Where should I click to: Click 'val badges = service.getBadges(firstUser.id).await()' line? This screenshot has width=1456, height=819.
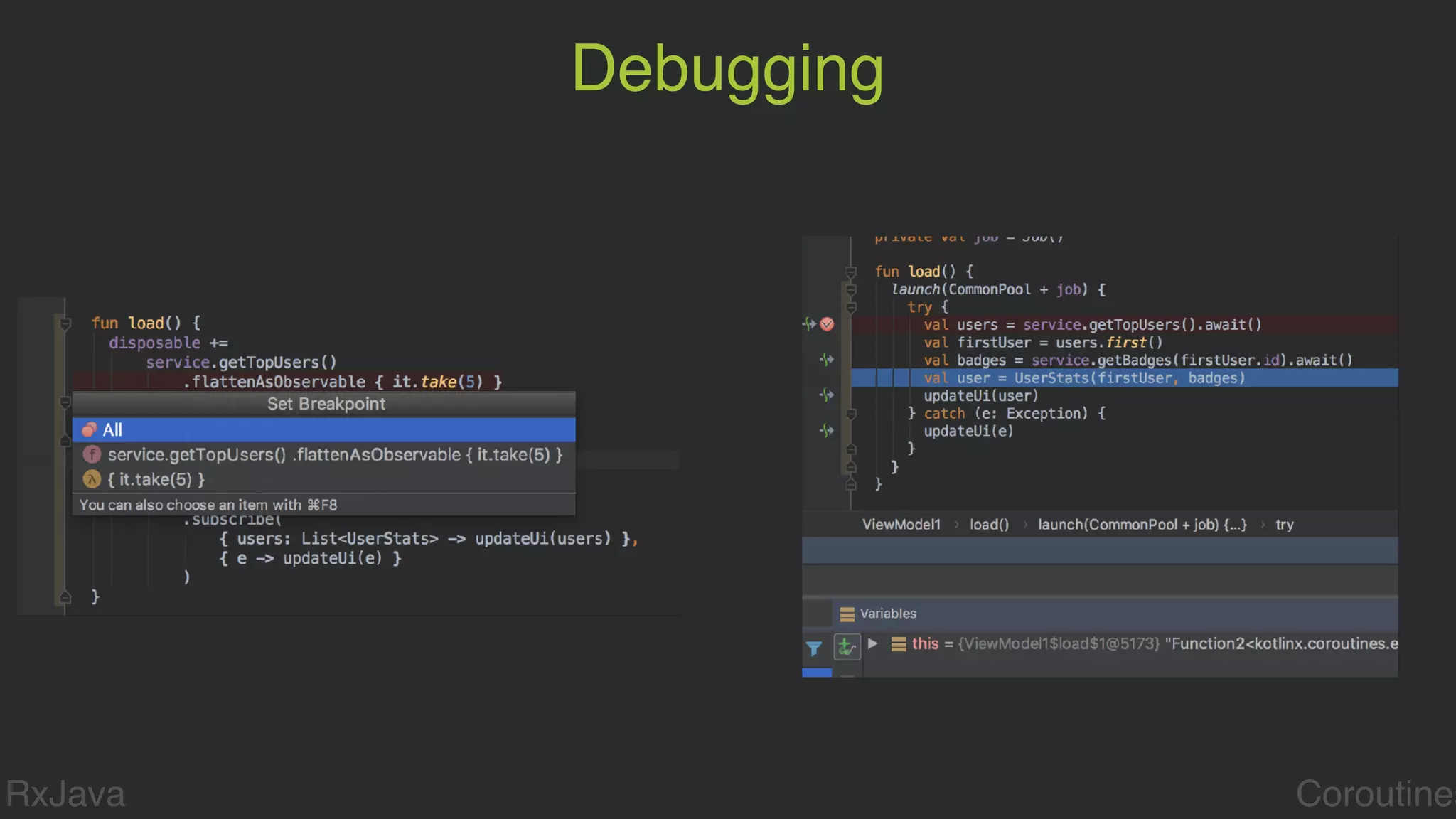1138,360
